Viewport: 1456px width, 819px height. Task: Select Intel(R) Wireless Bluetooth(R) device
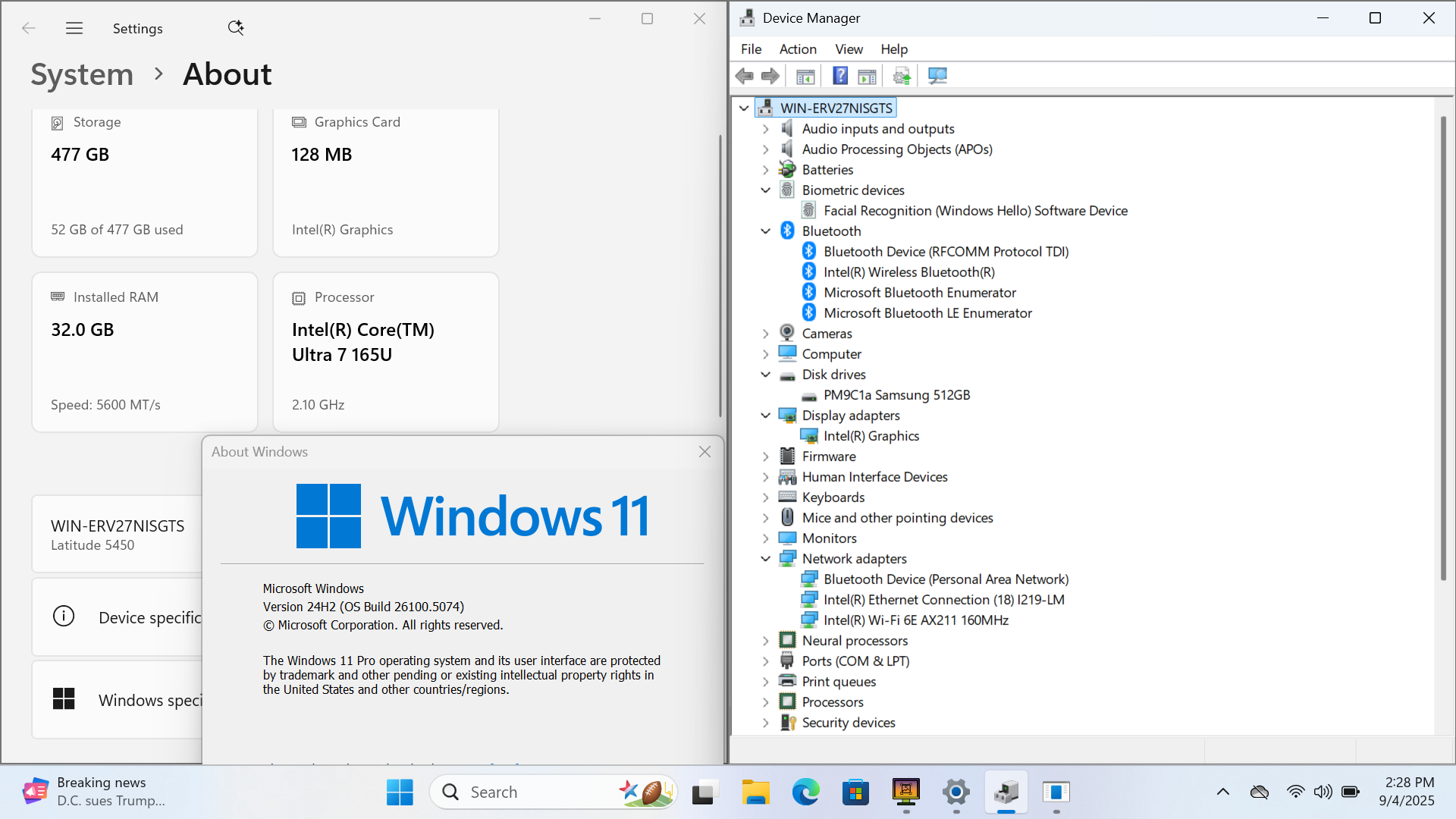point(909,272)
